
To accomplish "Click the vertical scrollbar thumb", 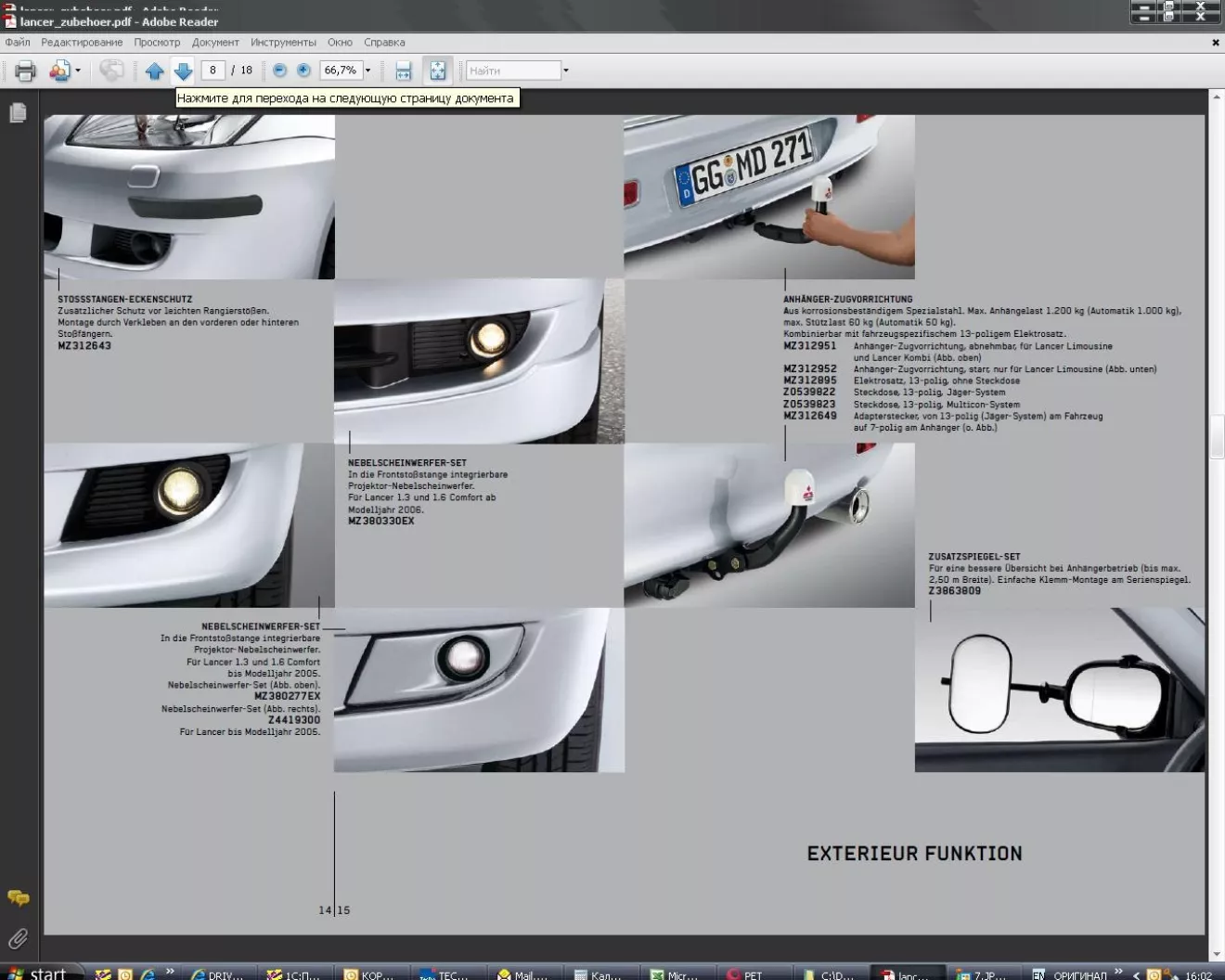I will 1217,436.
